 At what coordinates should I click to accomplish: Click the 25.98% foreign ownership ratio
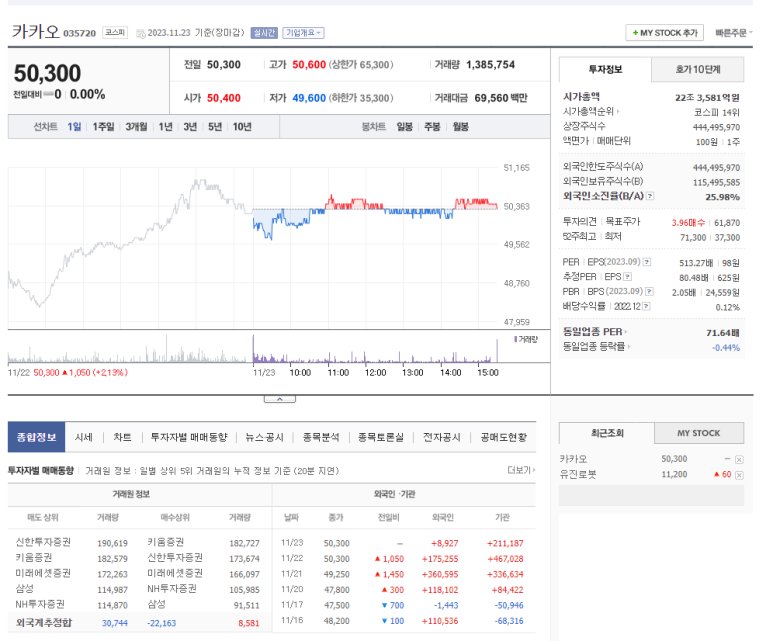tap(722, 197)
